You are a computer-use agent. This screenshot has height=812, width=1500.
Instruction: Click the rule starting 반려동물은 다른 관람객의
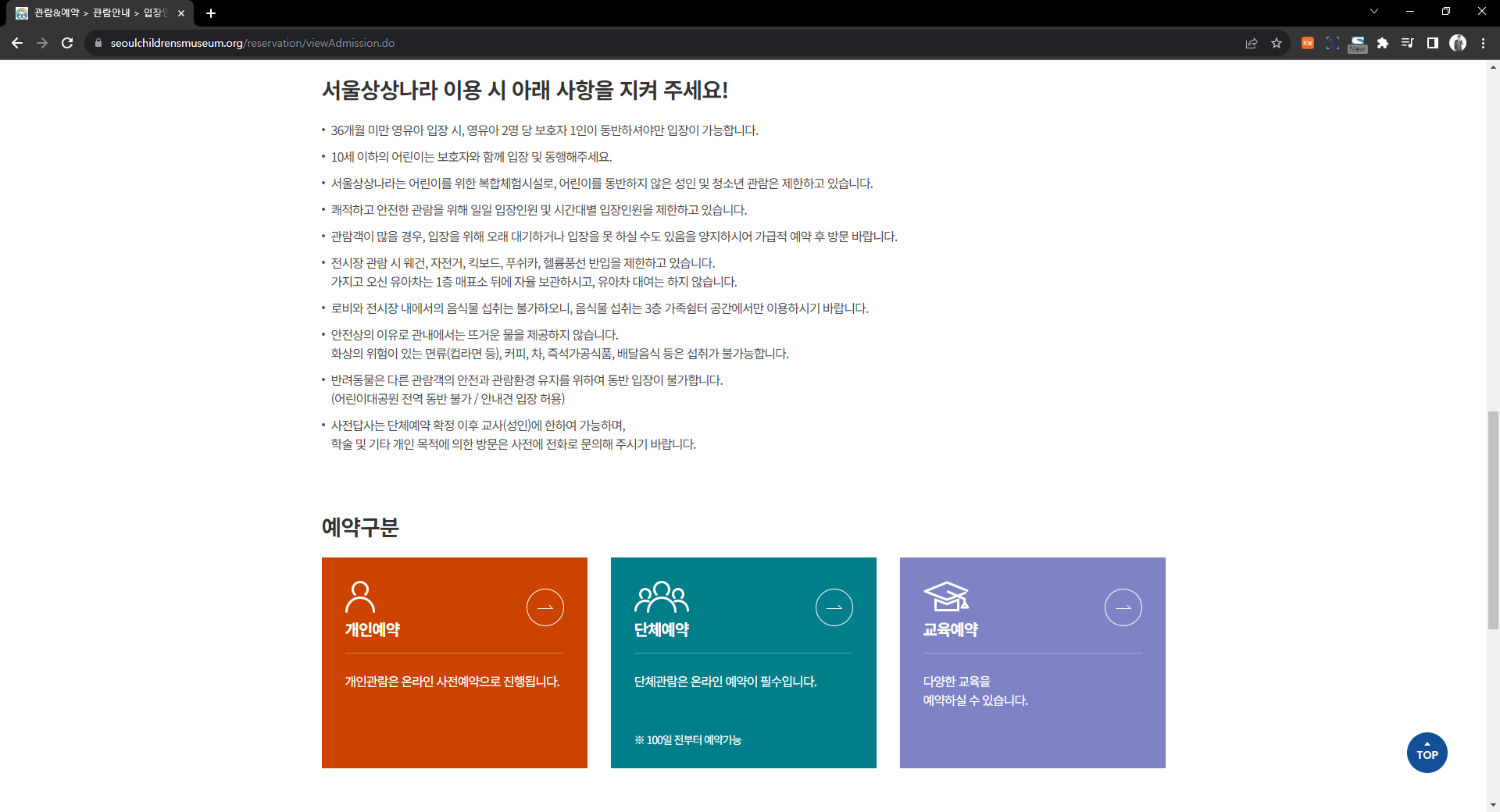[x=527, y=390]
